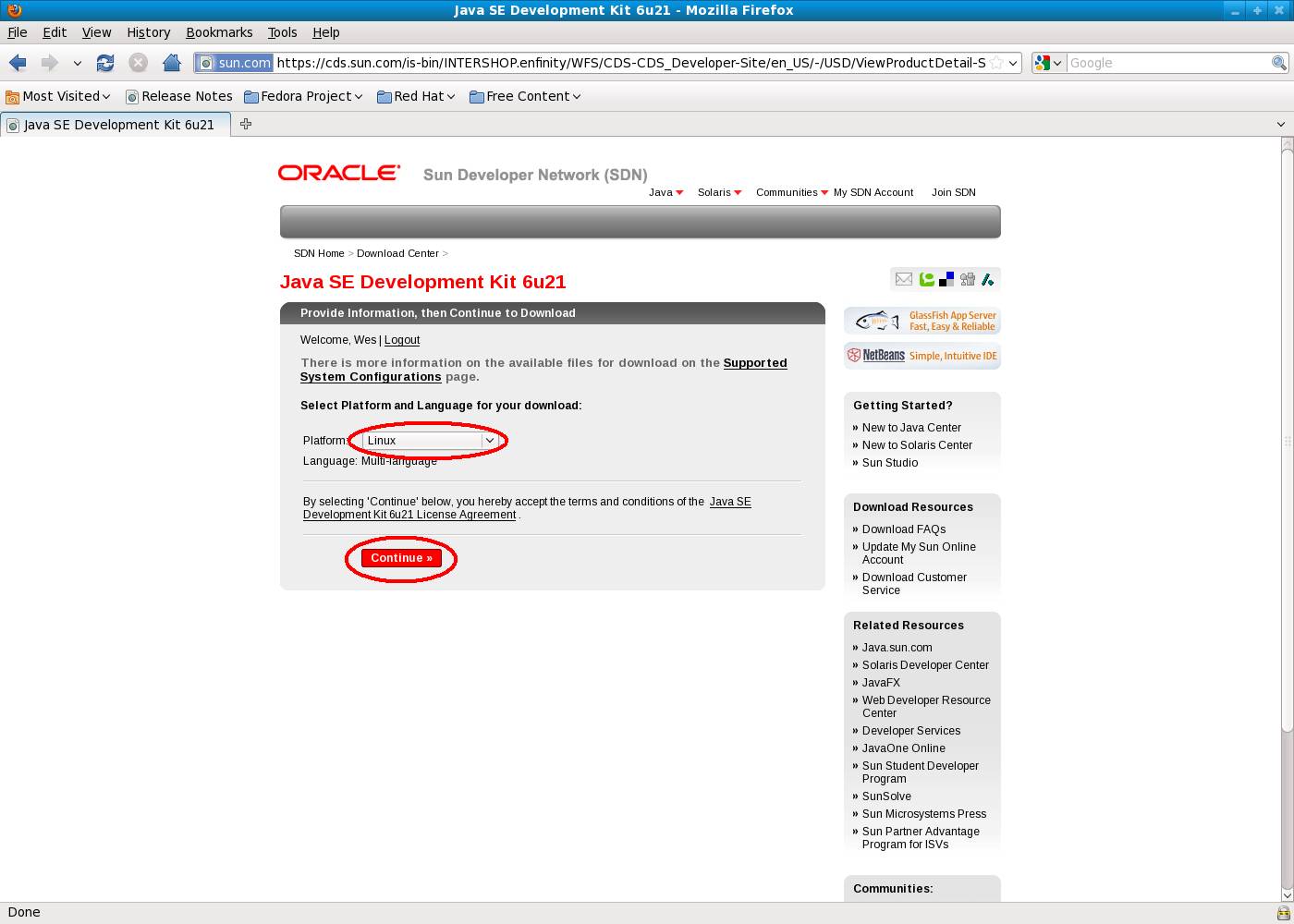
Task: Share page via Delicious squares icon
Action: point(946,279)
